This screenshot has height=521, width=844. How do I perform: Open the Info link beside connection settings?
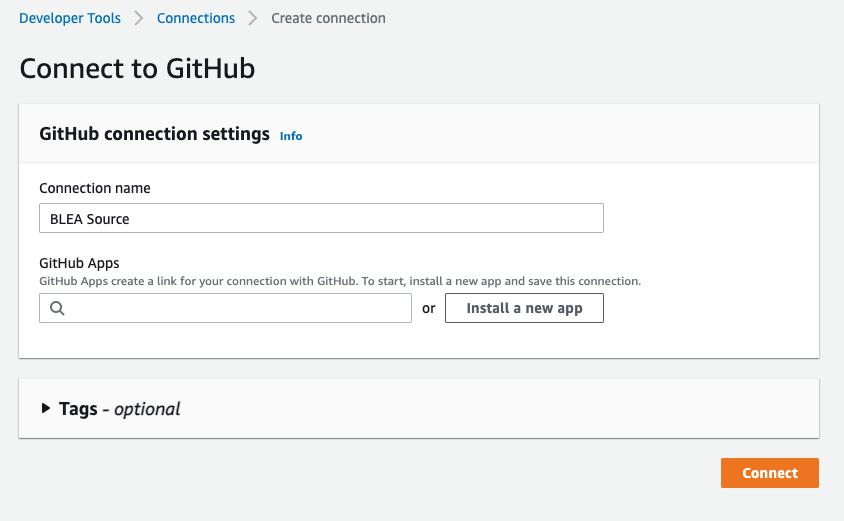coord(291,136)
